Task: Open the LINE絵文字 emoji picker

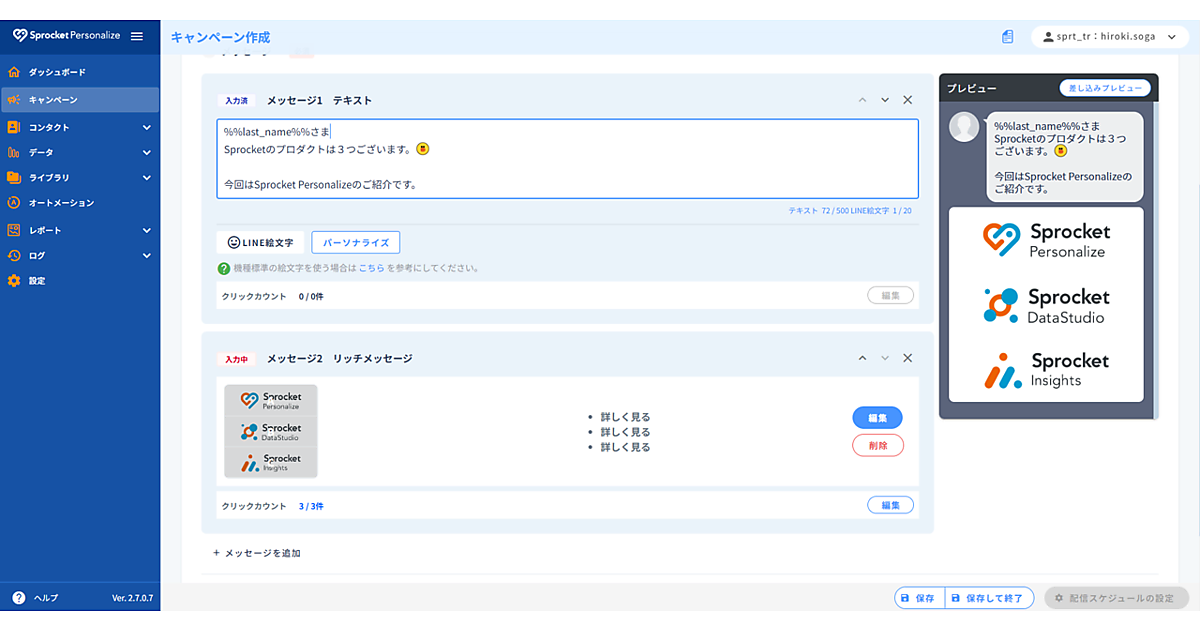Action: point(260,242)
